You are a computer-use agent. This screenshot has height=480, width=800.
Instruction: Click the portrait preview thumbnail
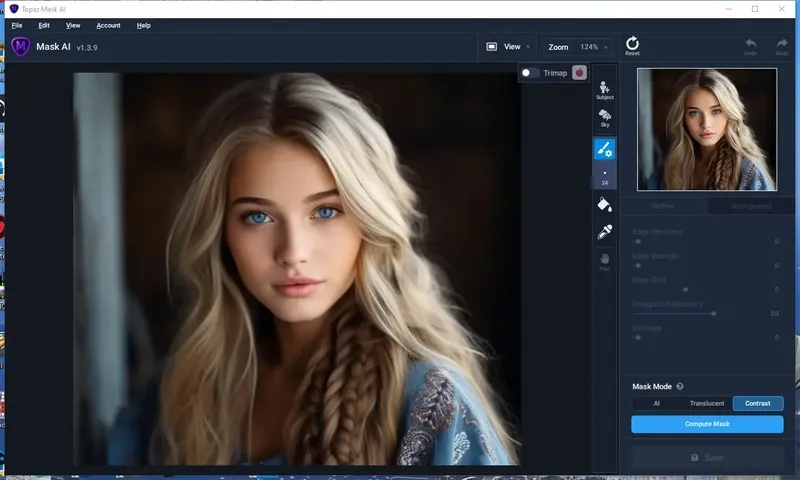tap(707, 130)
